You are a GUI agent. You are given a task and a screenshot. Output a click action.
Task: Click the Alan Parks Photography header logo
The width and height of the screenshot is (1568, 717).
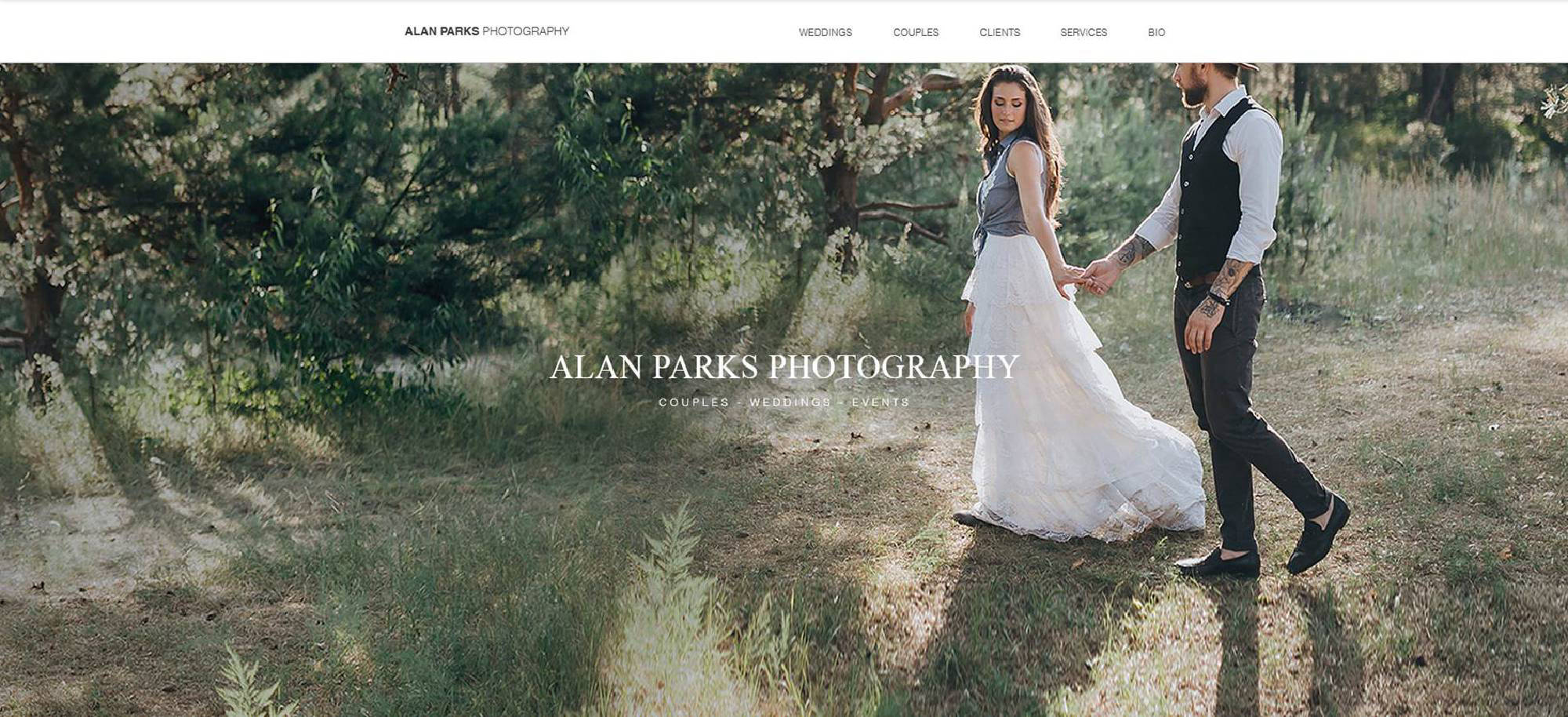[487, 31]
